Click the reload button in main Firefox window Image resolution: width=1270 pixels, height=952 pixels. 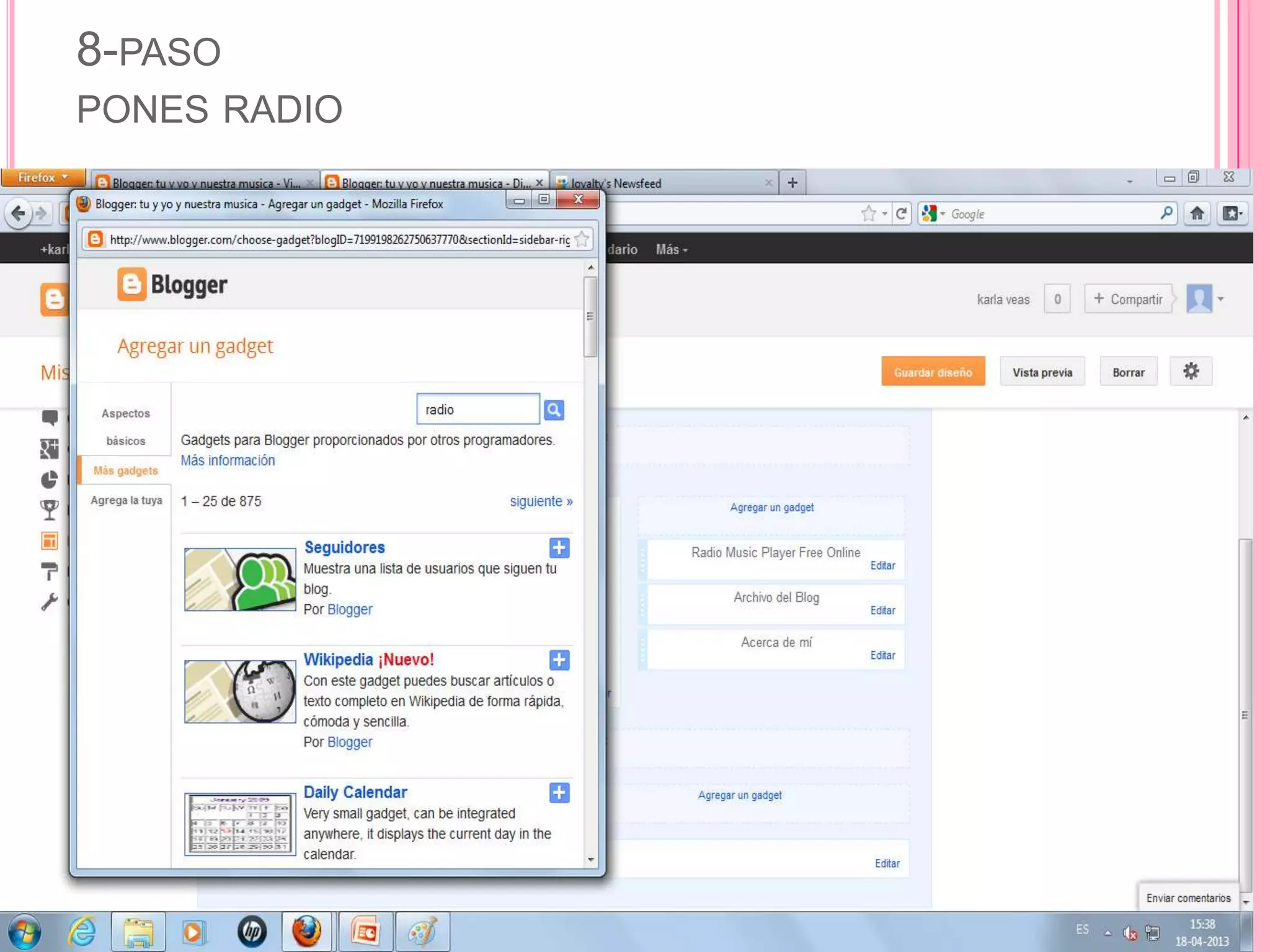tap(901, 214)
